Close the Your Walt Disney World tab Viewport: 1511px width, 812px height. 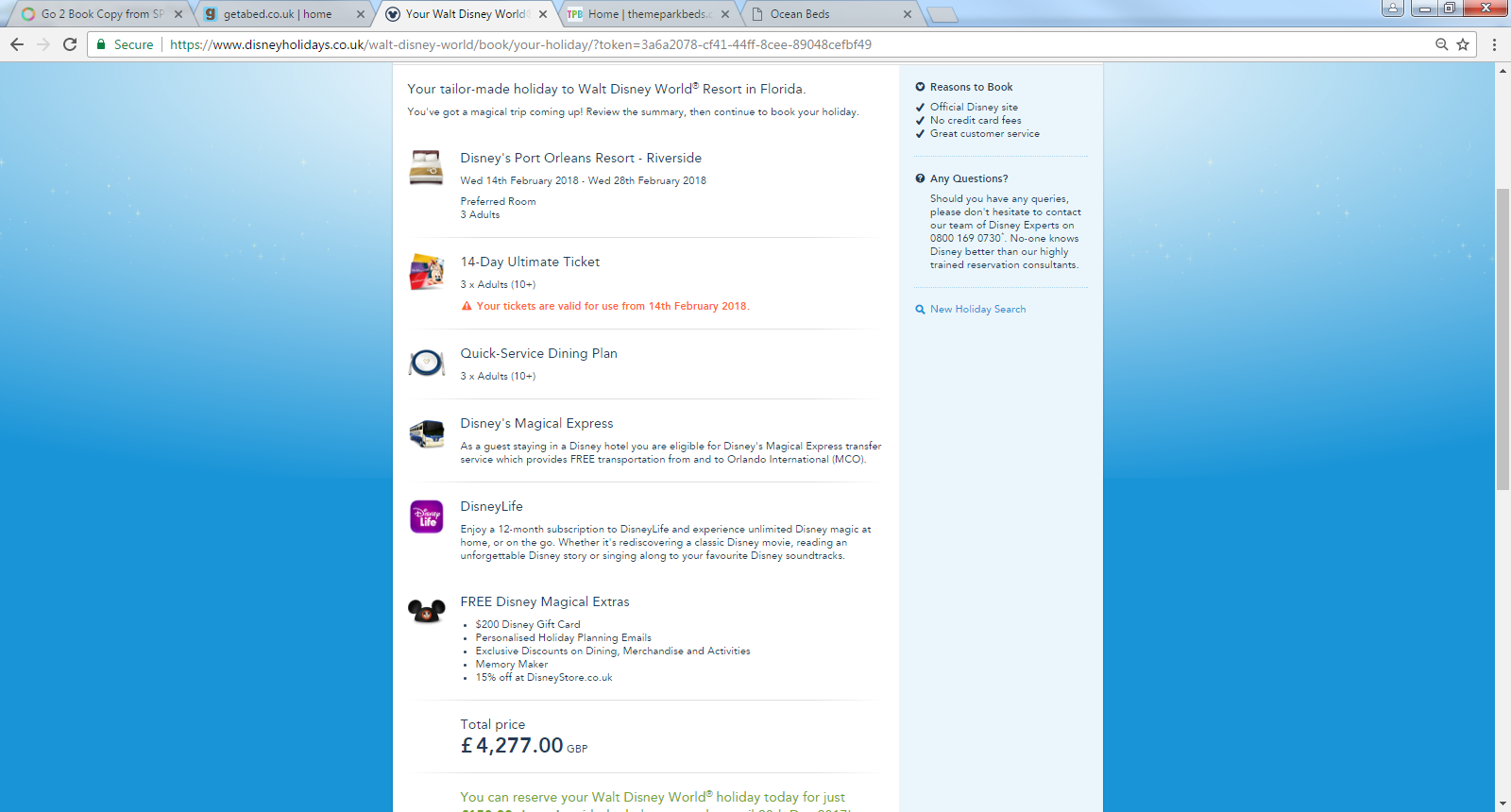pos(543,14)
